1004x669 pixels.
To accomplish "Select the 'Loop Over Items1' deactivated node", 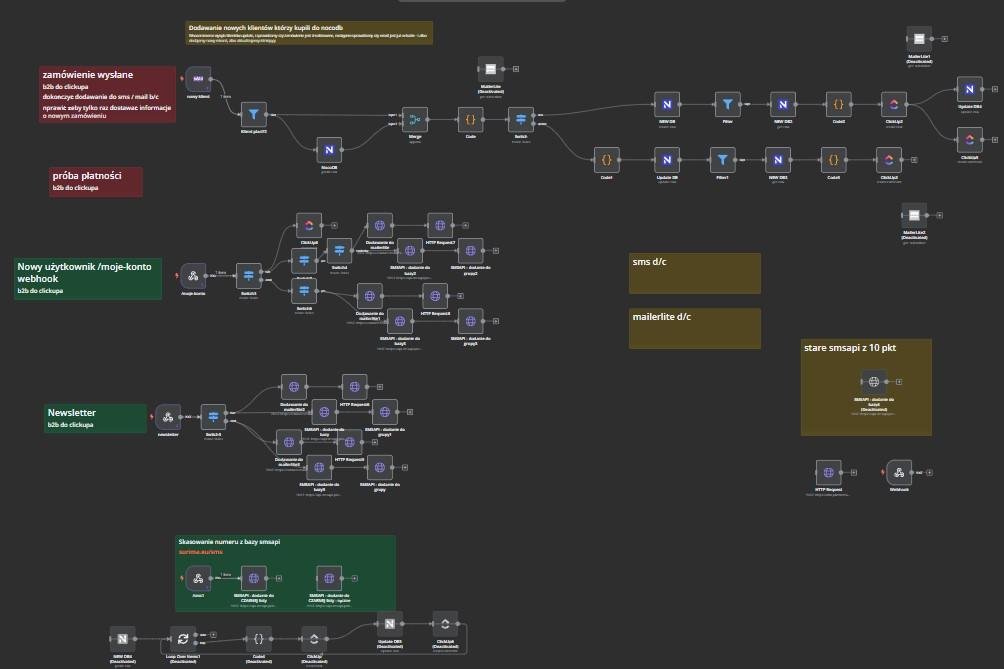I will tap(183, 638).
